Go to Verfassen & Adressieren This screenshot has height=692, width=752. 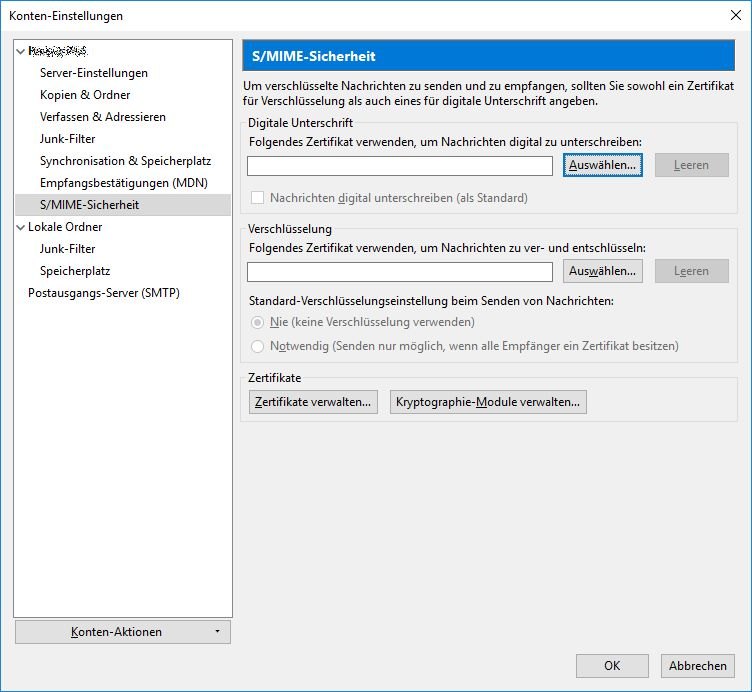coord(103,117)
